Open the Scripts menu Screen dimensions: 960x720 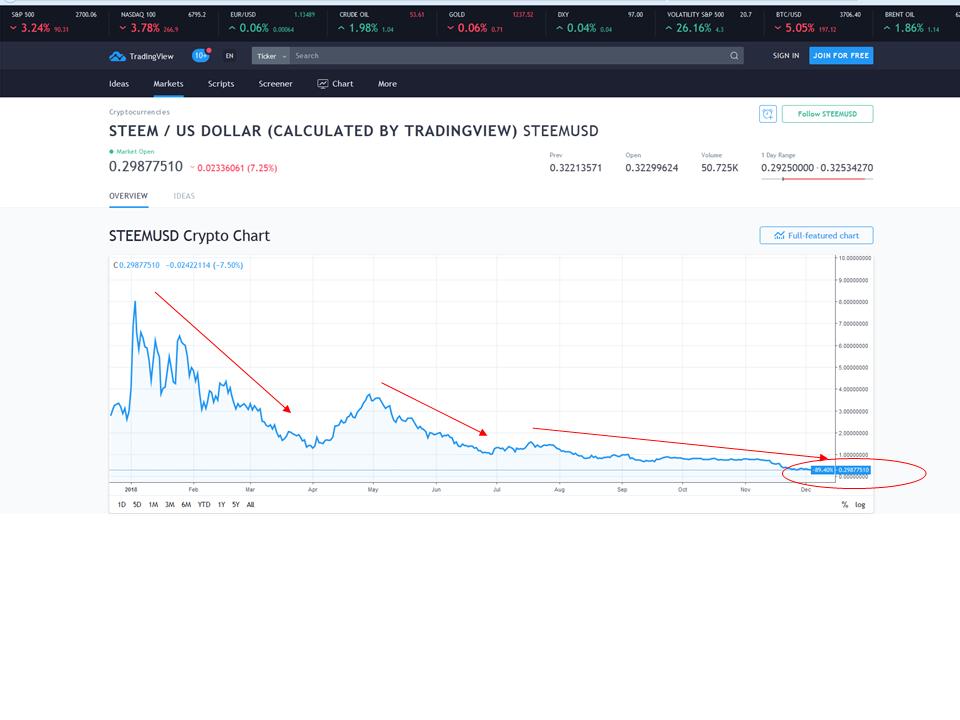[x=221, y=84]
